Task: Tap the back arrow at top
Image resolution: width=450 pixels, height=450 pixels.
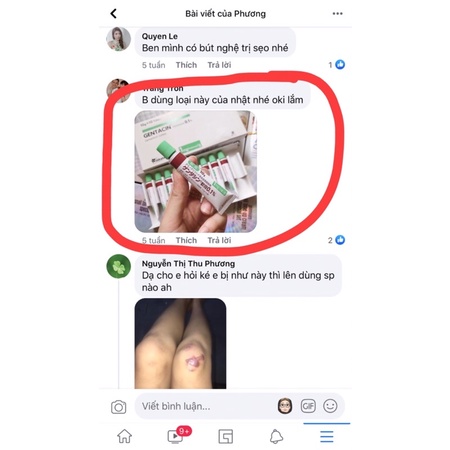Action: coord(113,14)
